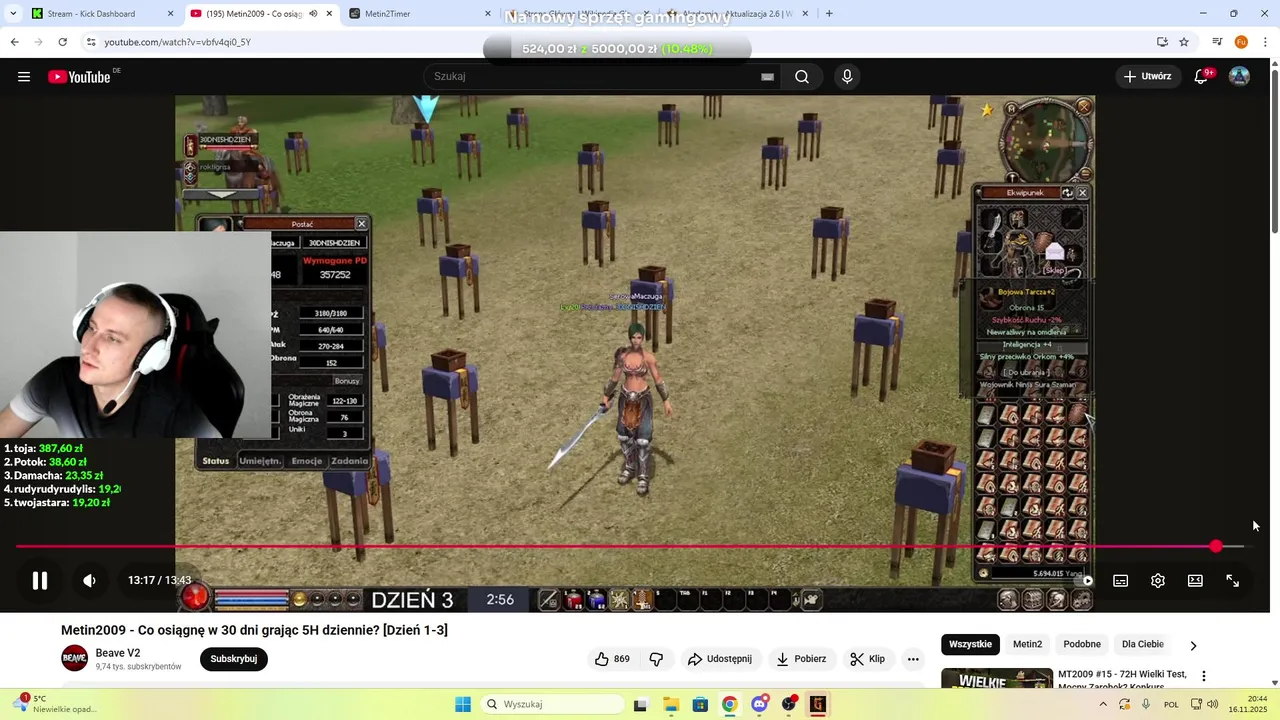The width and height of the screenshot is (1280, 720).
Task: Bookmark this page with the star
Action: [1184, 42]
